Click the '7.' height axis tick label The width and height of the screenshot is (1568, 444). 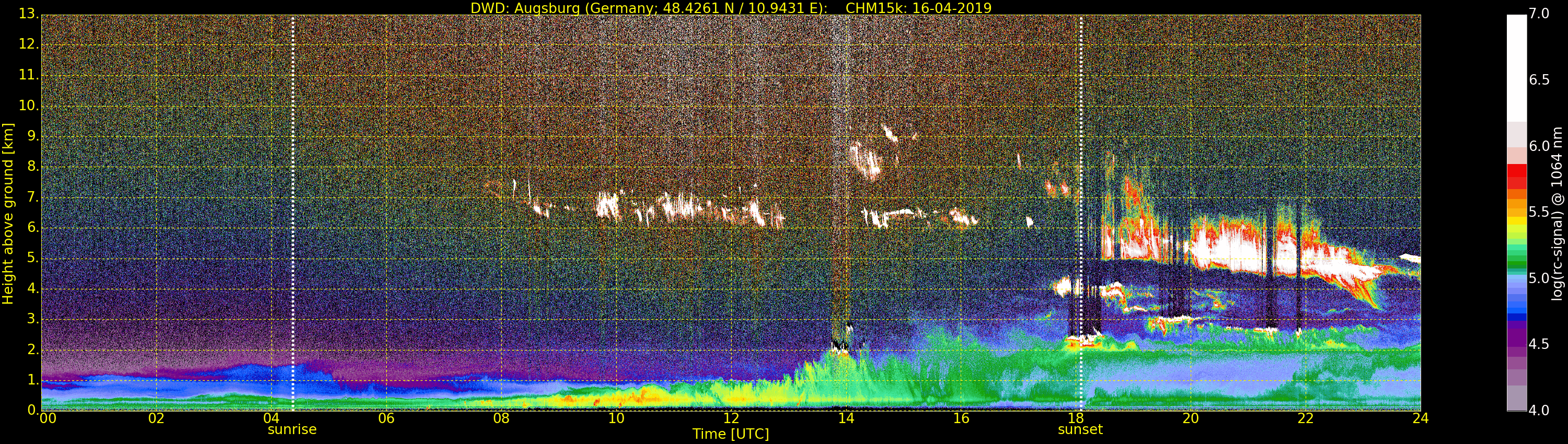click(33, 197)
